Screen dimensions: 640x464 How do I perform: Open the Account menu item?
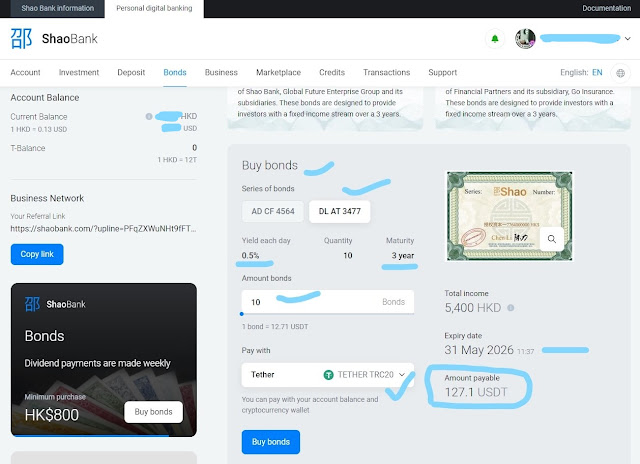[x=25, y=73]
